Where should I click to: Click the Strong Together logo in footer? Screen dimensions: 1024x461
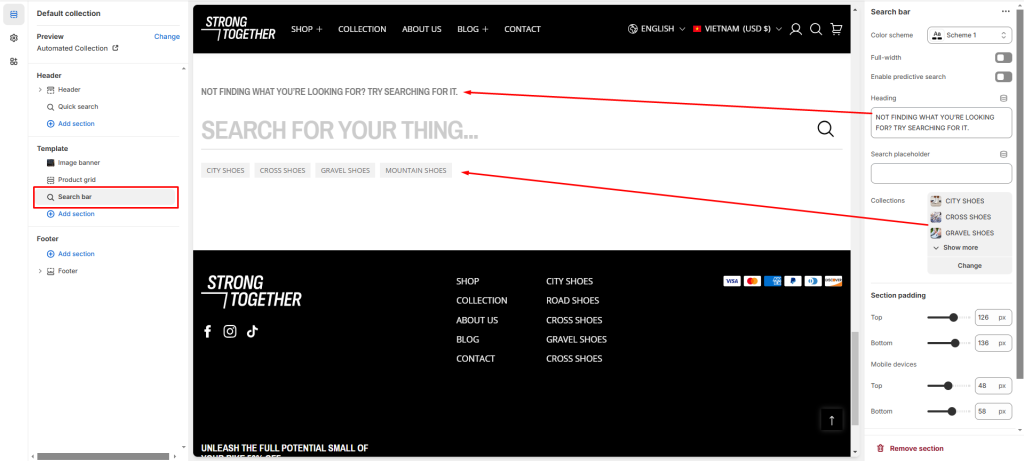point(251,291)
